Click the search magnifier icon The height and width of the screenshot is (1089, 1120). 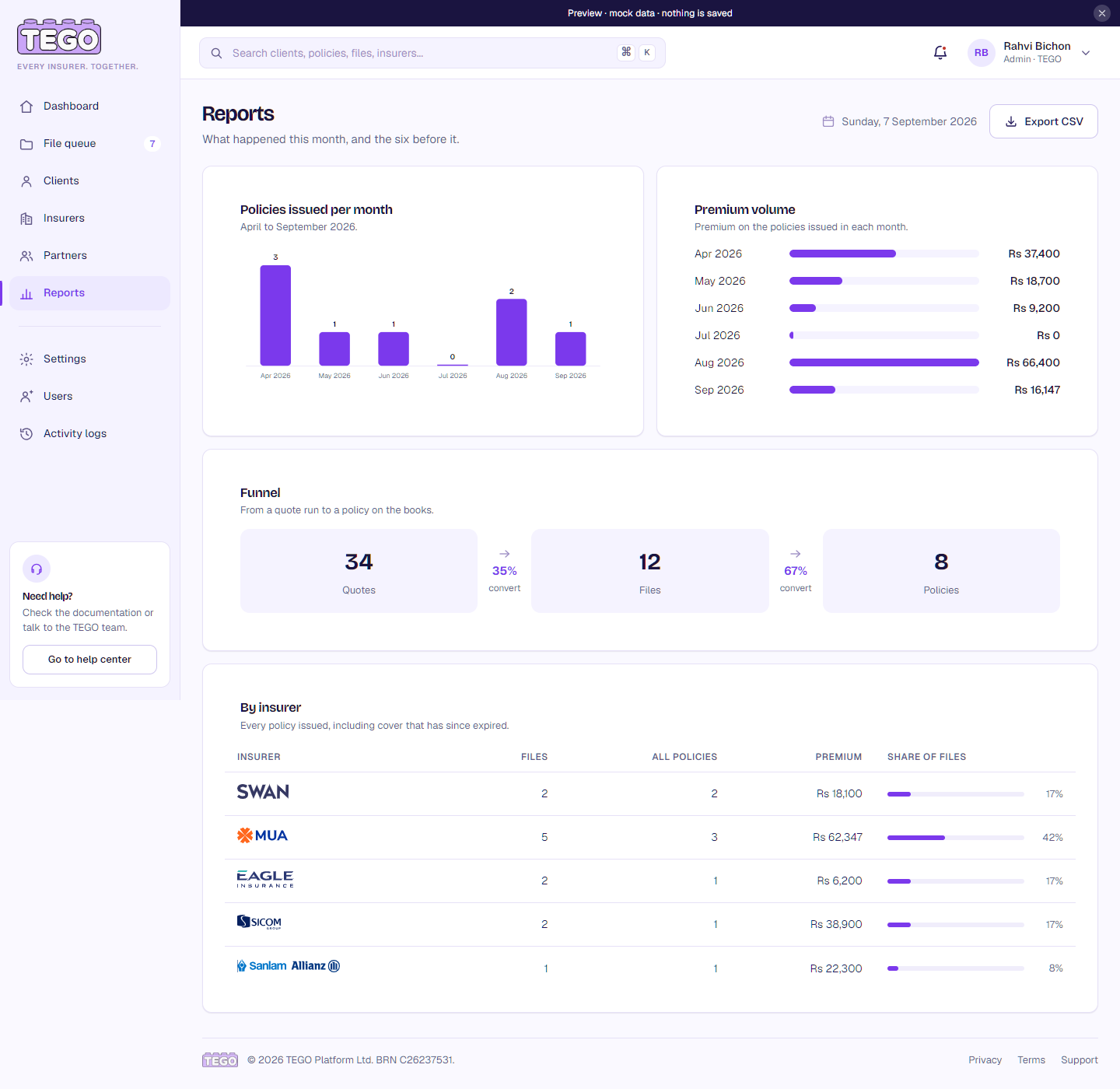point(216,53)
